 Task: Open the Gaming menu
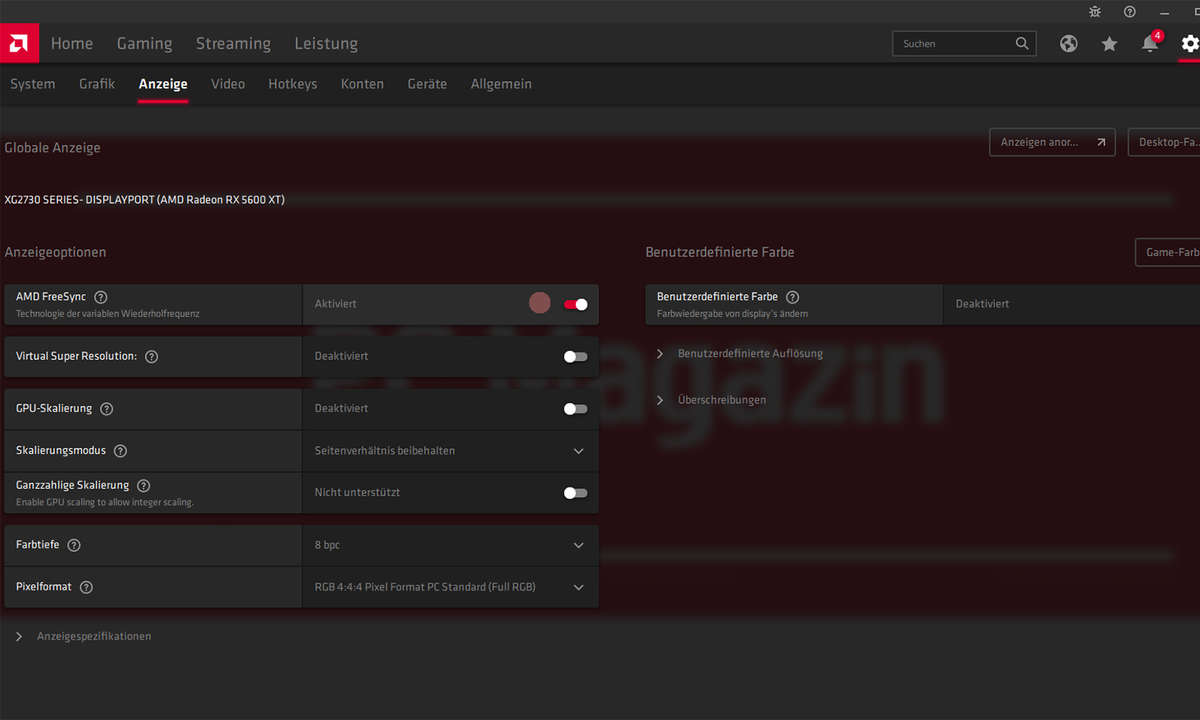[144, 44]
